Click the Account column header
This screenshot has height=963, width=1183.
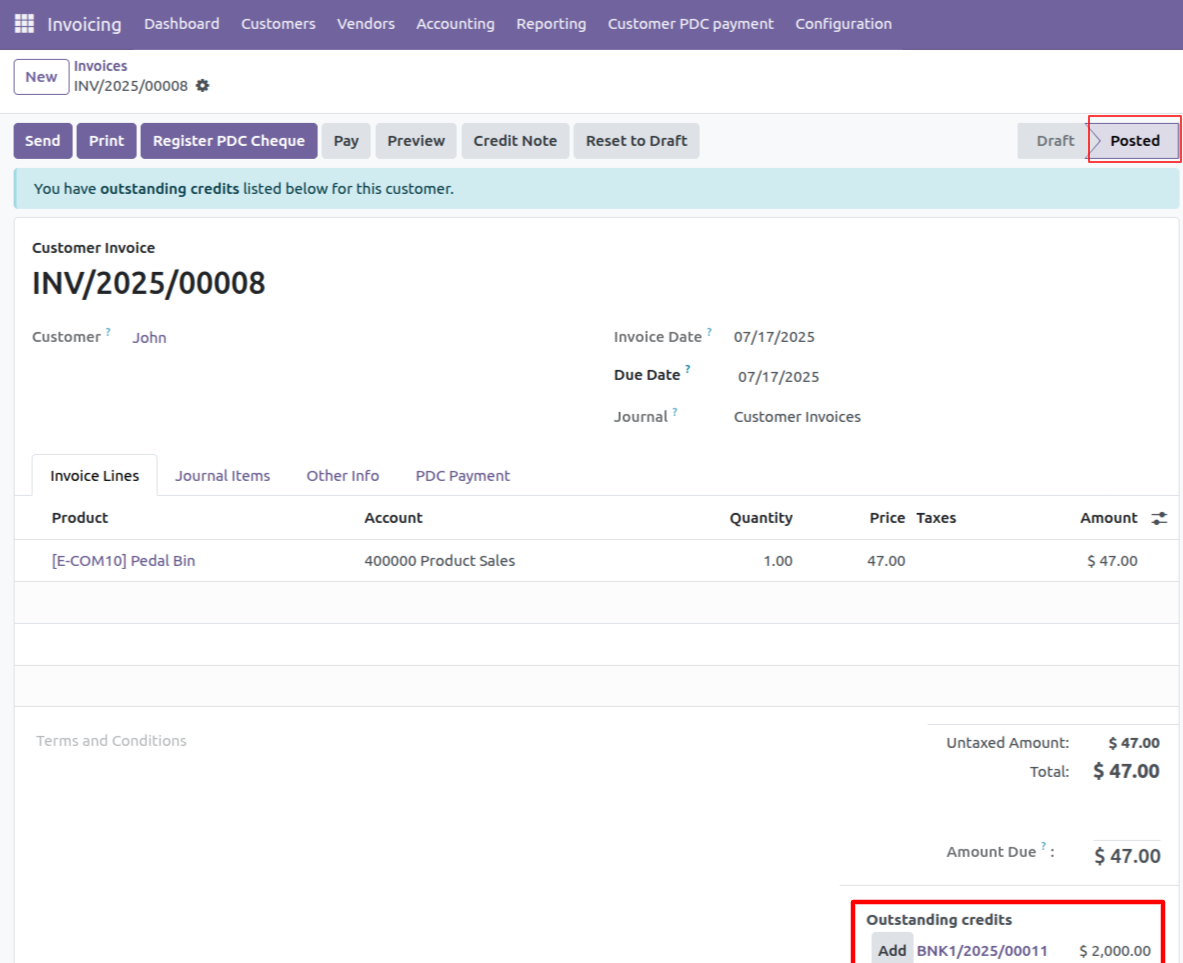(x=394, y=518)
